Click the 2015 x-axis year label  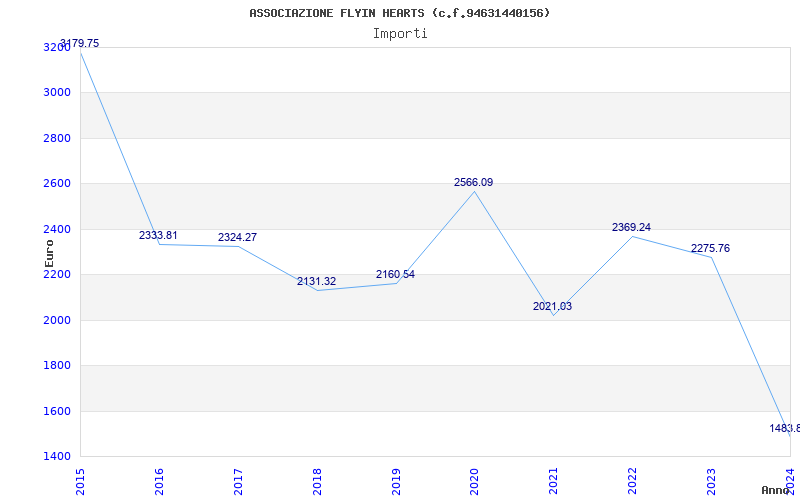(80, 481)
